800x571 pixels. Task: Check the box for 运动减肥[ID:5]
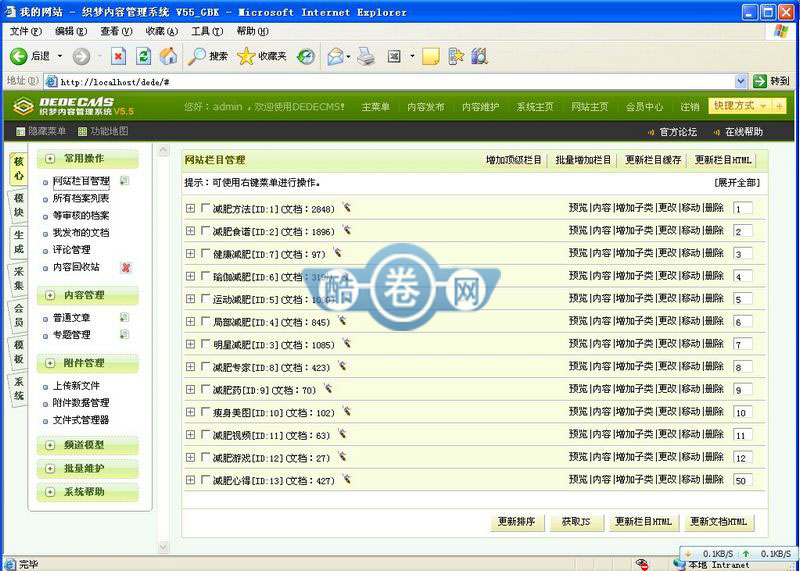206,299
